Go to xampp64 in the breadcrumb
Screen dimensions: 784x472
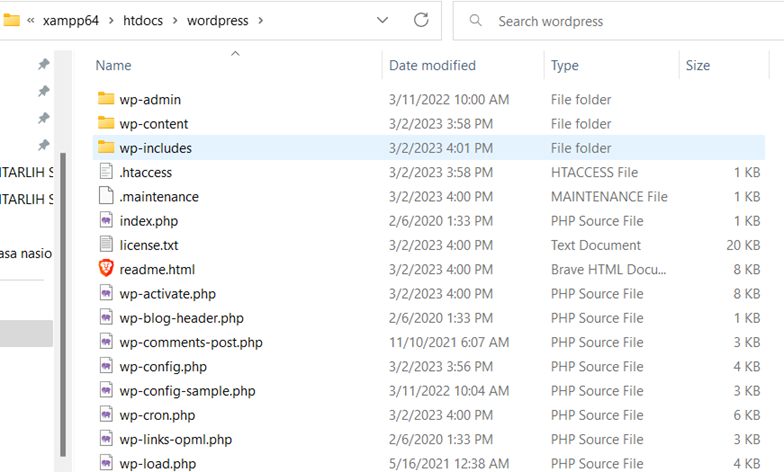click(76, 21)
